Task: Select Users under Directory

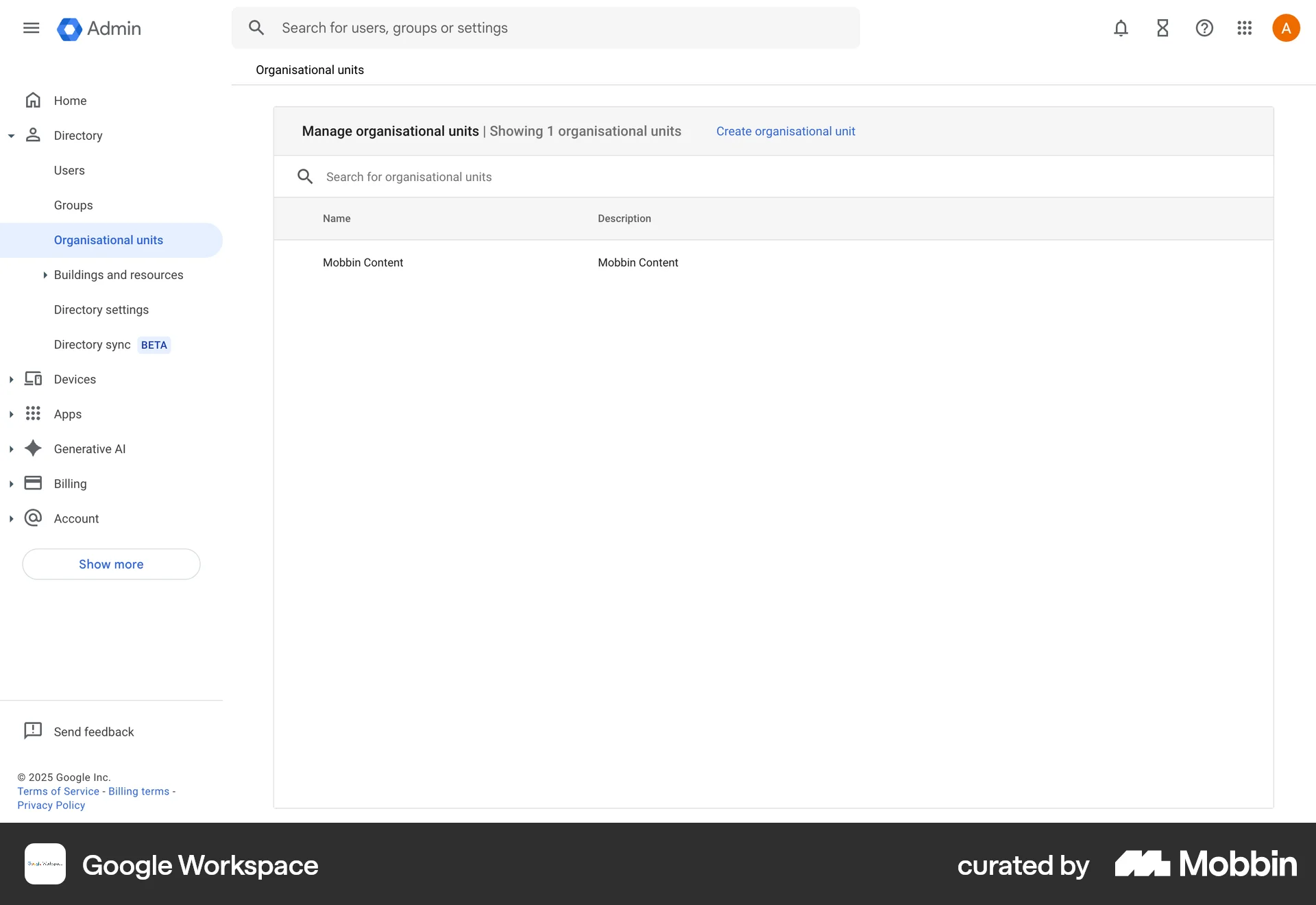Action: (69, 170)
